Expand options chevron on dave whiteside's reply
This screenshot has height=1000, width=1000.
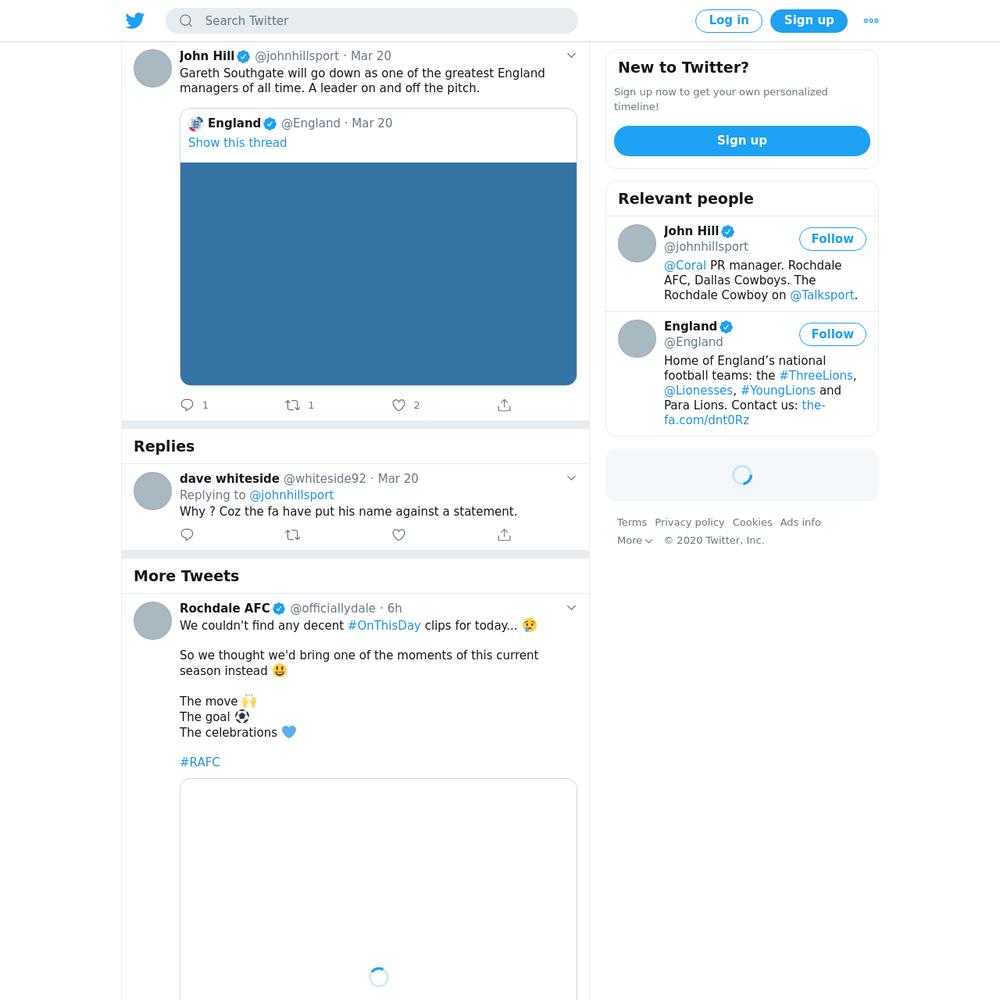tap(571, 478)
